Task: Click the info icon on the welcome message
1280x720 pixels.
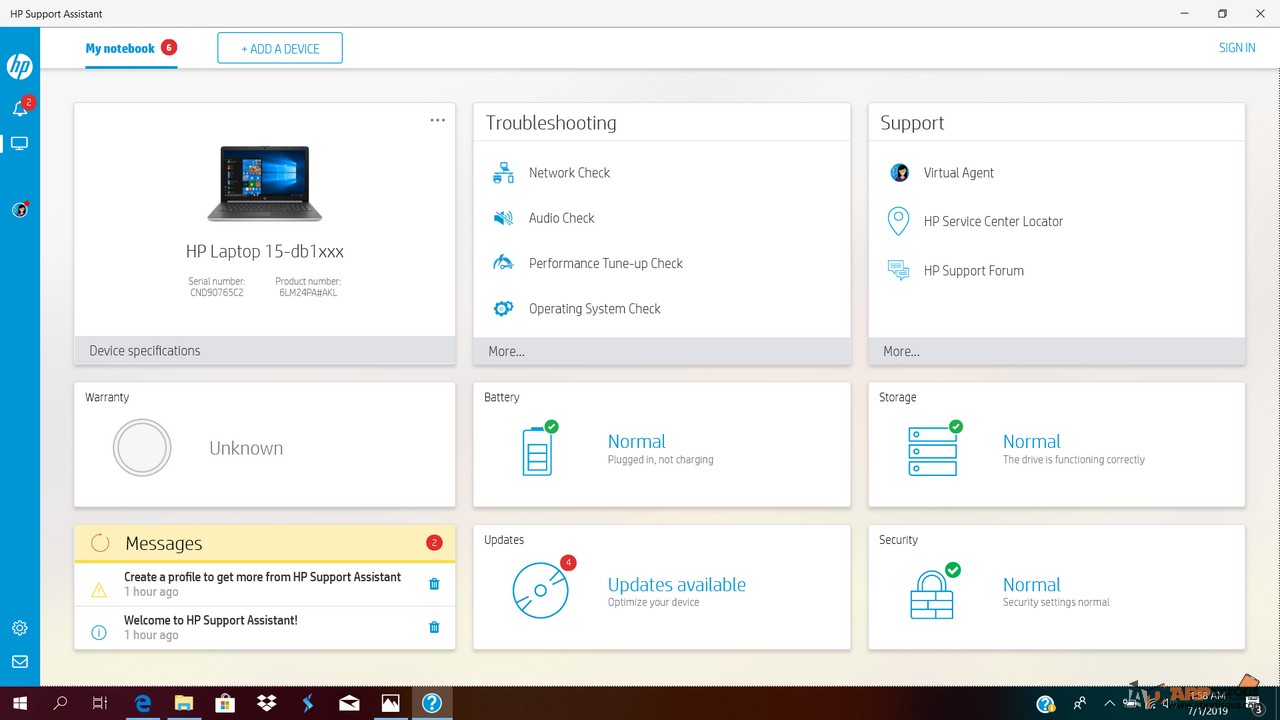Action: 99,633
